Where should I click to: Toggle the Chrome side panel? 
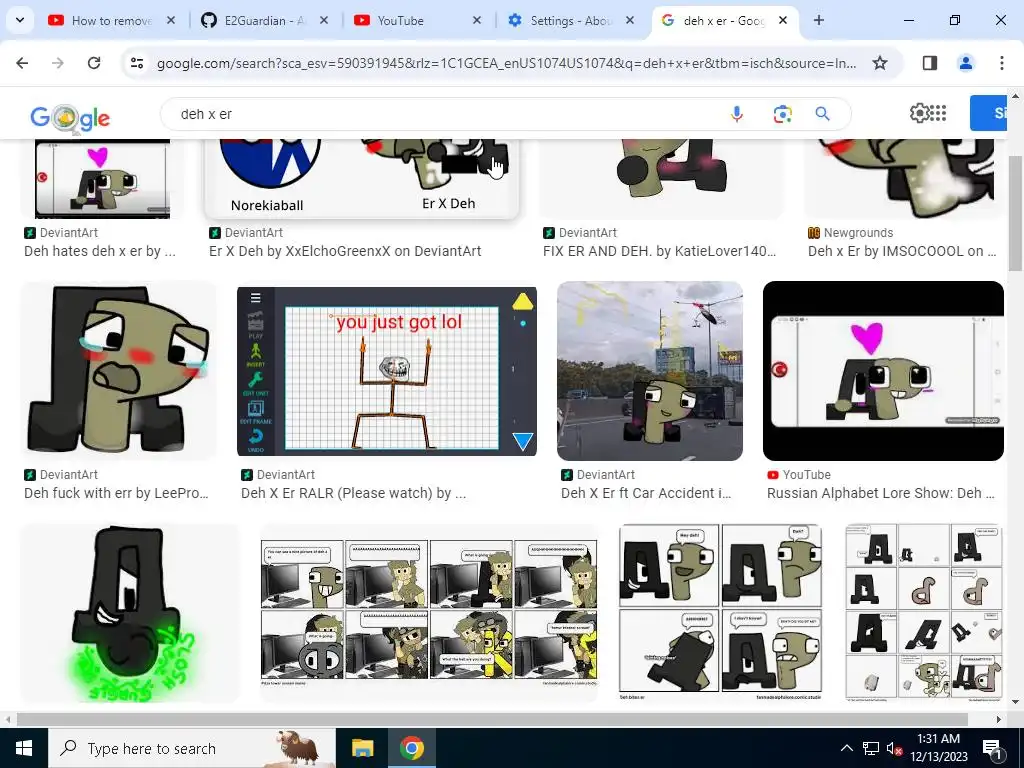click(929, 63)
